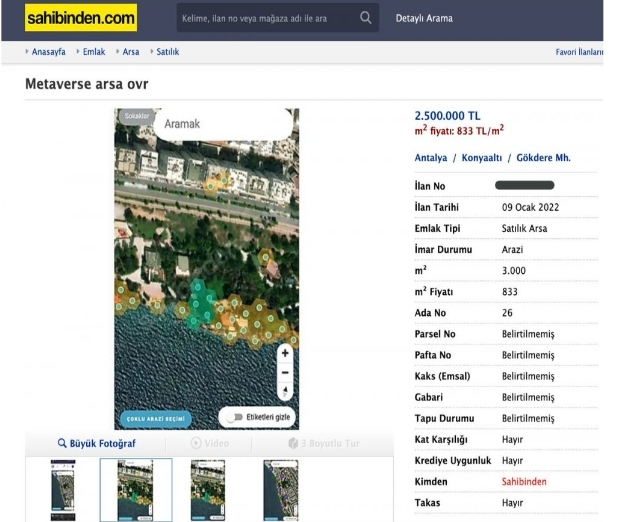The image size is (617, 522).
Task: Type in the site search field
Action: pos(265,18)
